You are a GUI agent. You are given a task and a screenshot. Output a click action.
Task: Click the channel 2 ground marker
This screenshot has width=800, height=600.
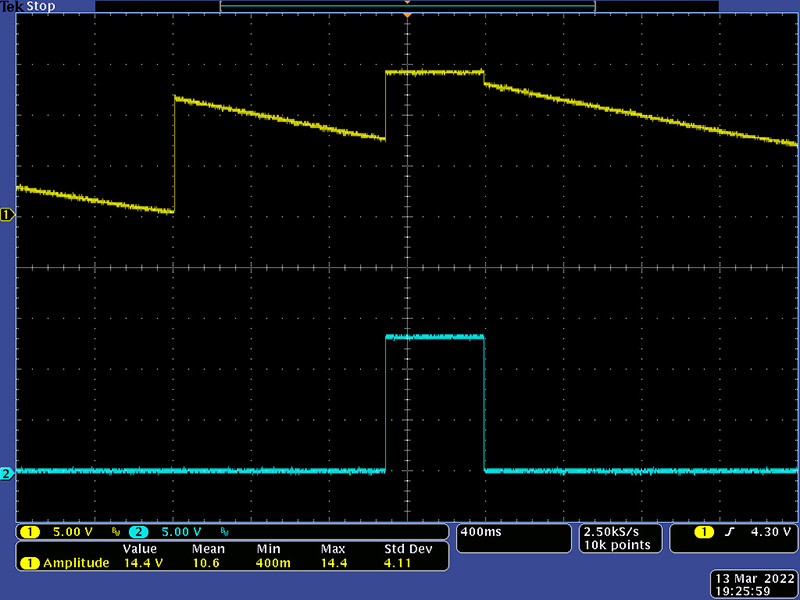pyautogui.click(x=7, y=474)
